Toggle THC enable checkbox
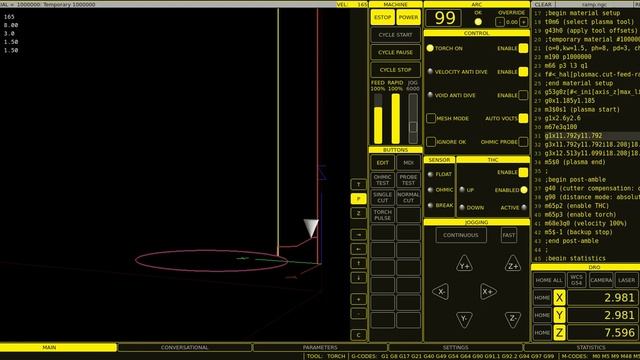 coord(523,172)
